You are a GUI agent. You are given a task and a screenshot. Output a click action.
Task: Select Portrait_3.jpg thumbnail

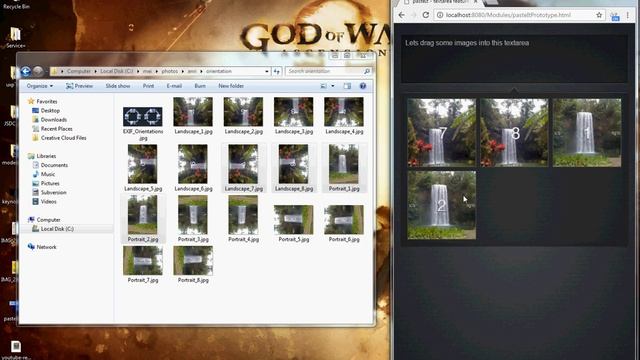193,215
